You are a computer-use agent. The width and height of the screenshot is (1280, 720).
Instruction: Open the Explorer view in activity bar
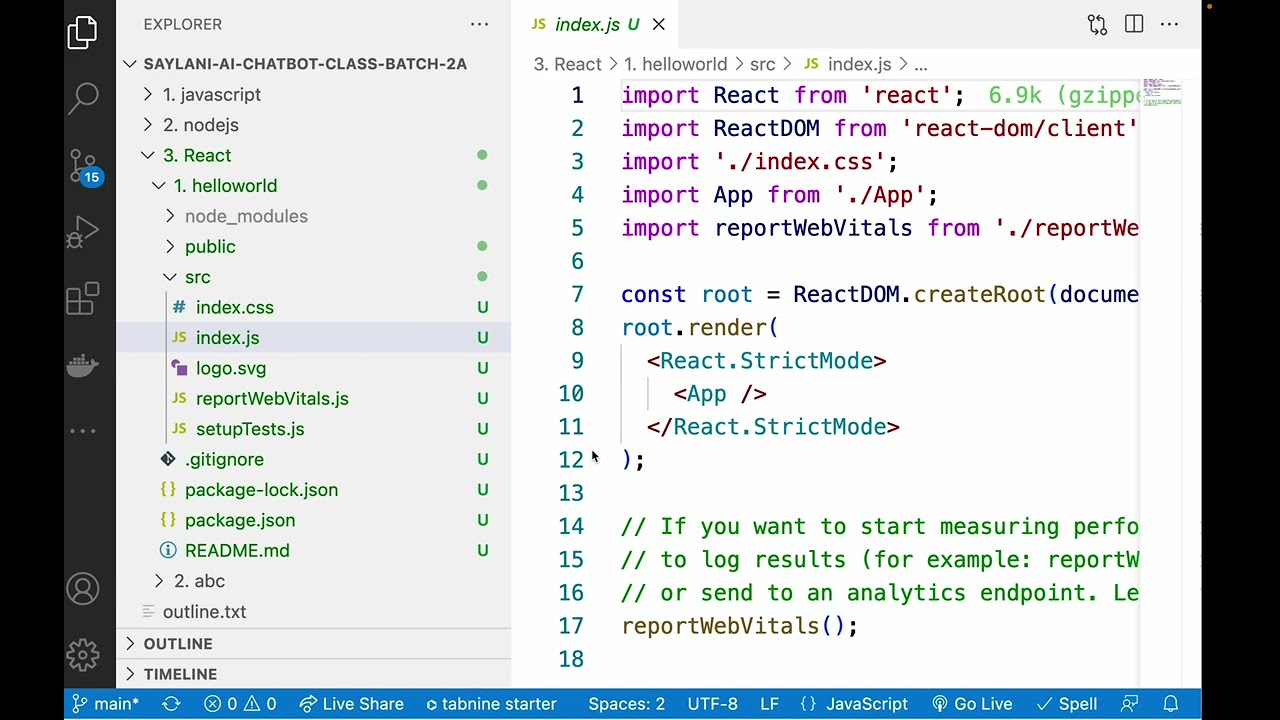click(83, 32)
